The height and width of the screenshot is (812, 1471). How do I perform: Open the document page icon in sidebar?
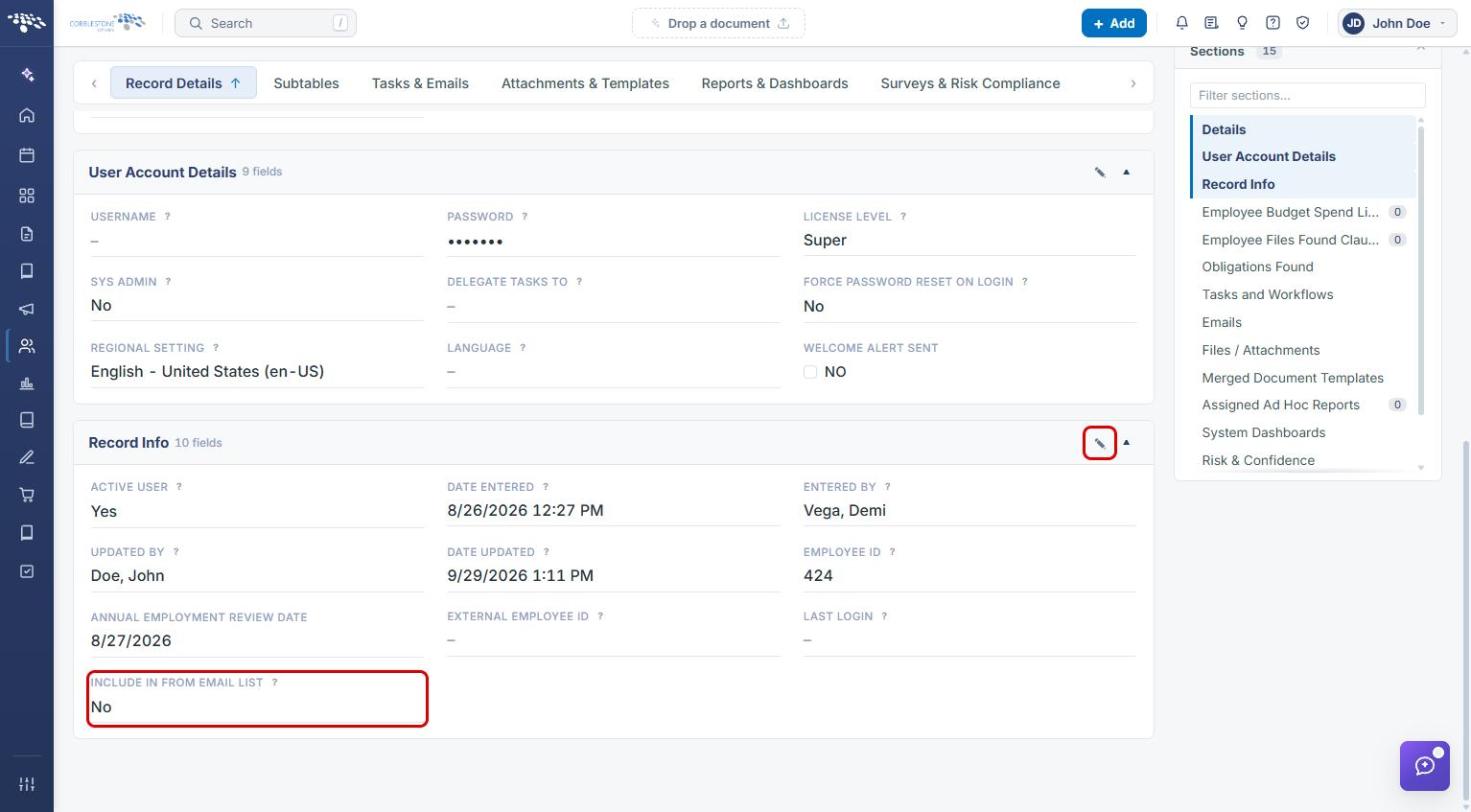(x=27, y=234)
